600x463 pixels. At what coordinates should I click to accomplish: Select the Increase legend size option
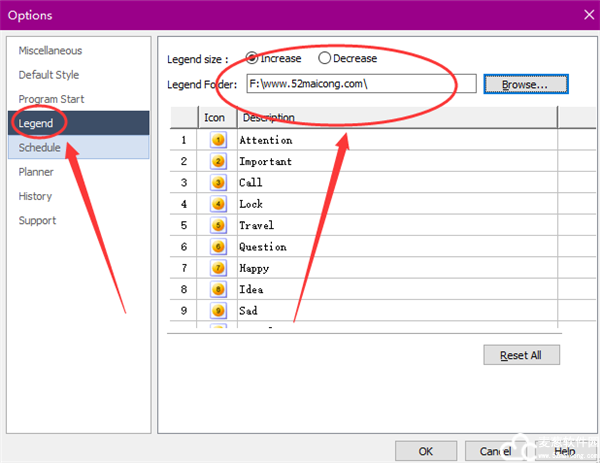tap(252, 59)
